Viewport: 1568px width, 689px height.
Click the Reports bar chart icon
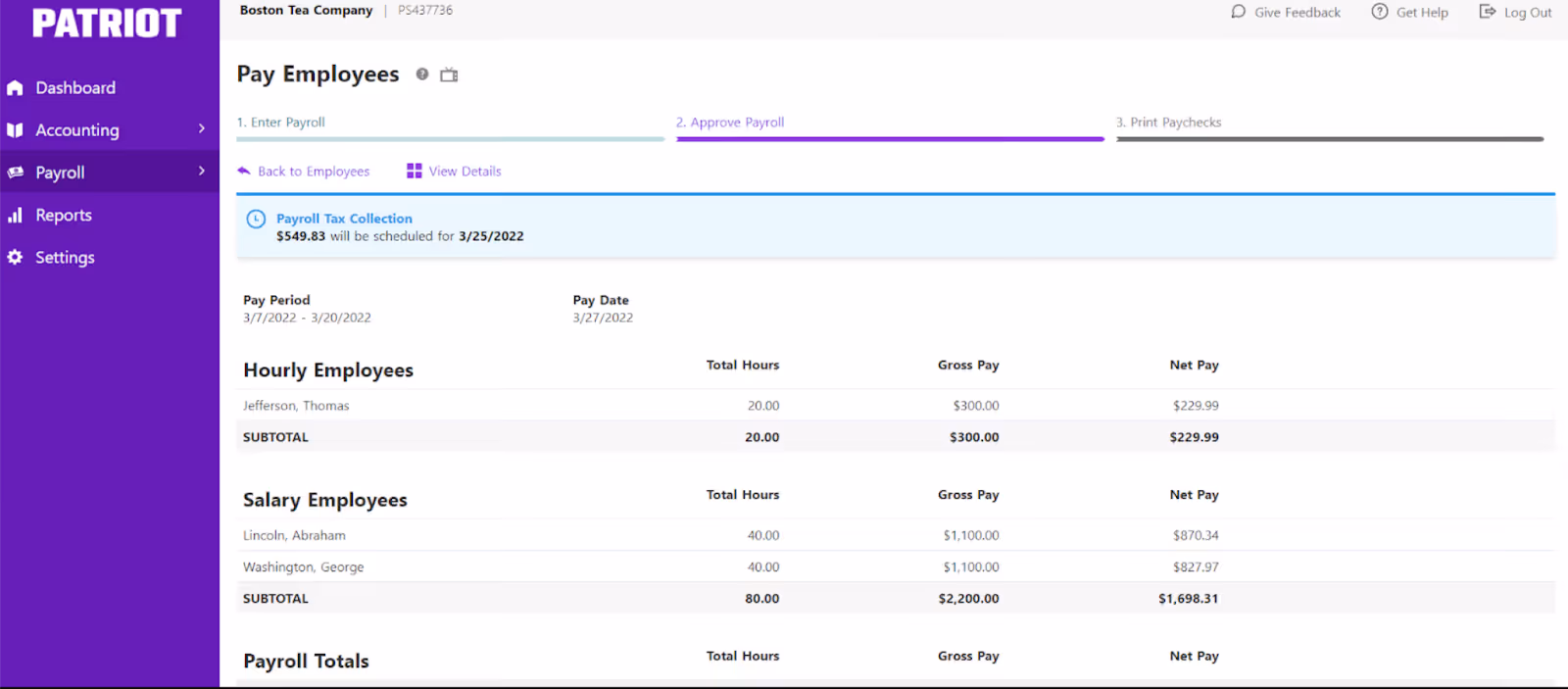15,215
